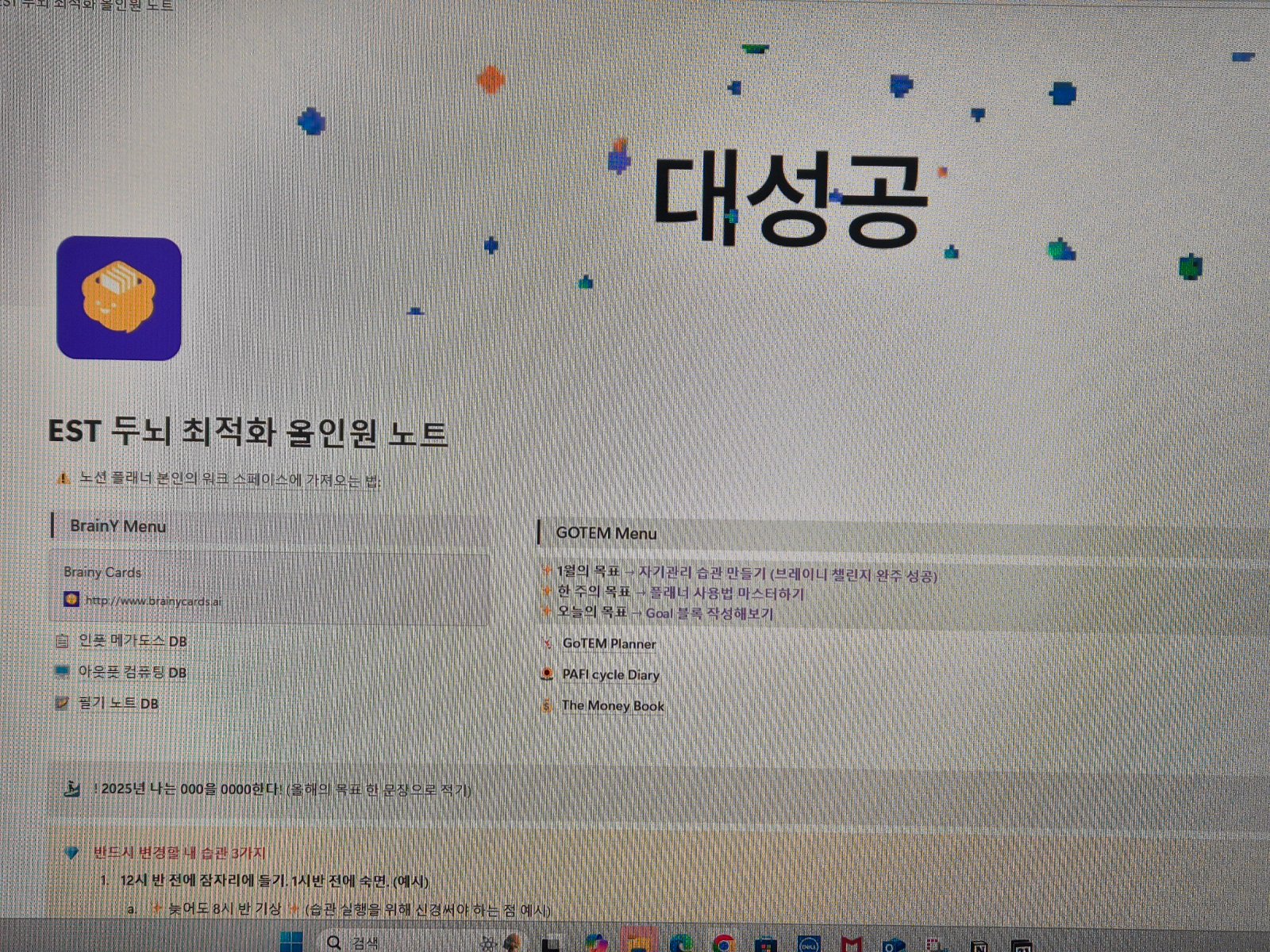Open the Goal 블록 작성해보기 link

click(709, 613)
